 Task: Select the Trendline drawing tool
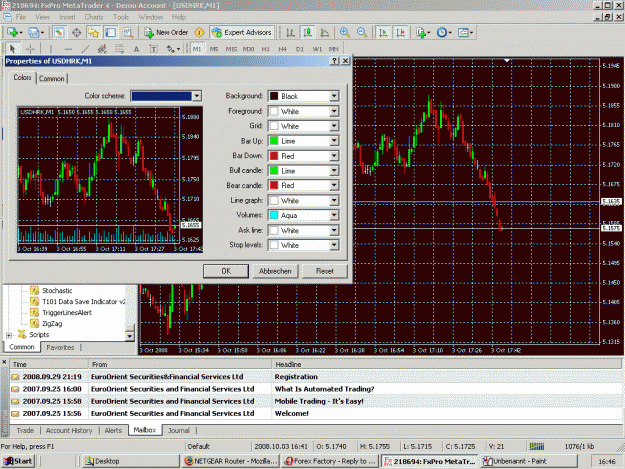pos(85,49)
